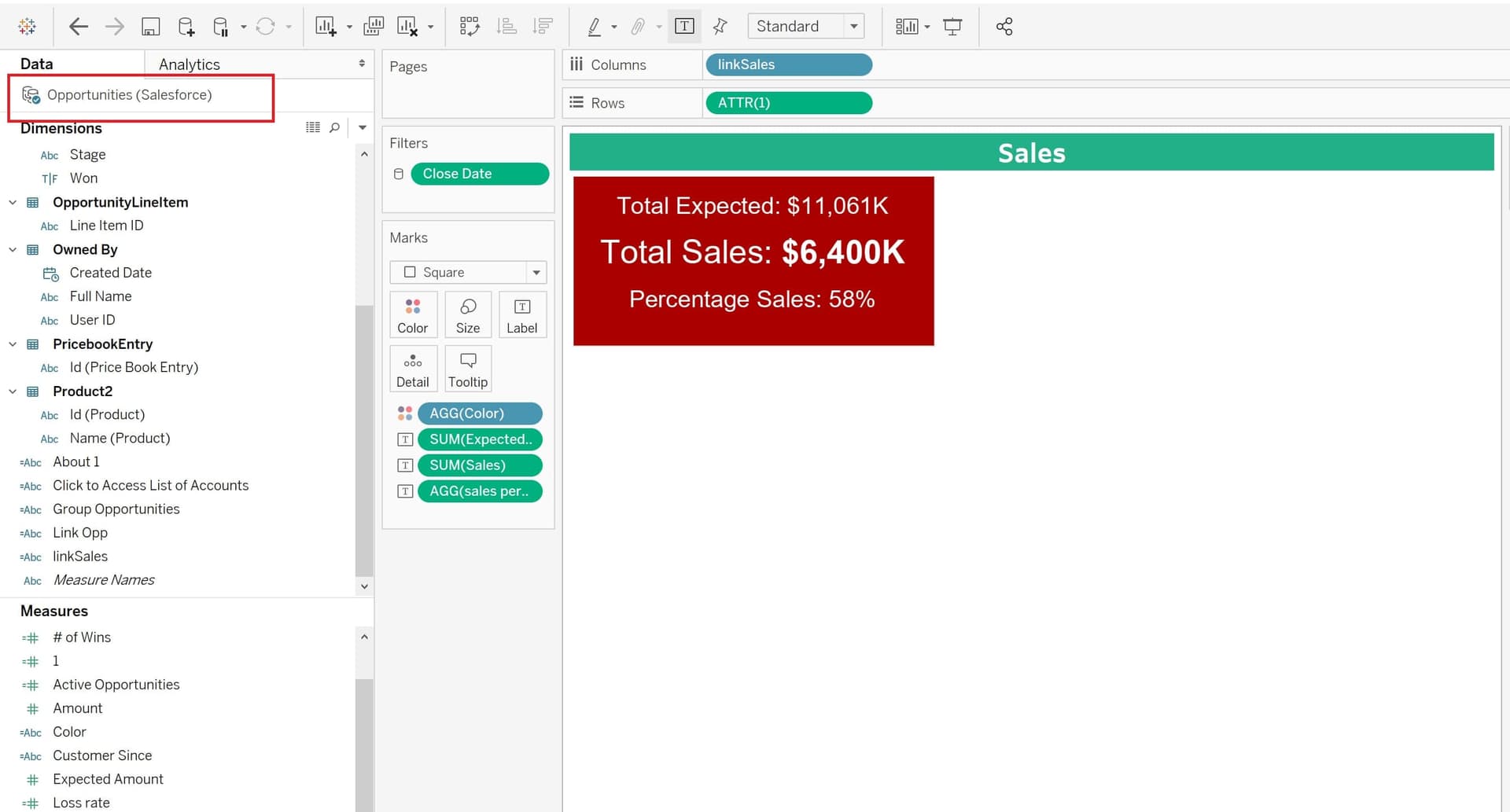Select the SUM(Sales) pill on Marks

click(x=480, y=465)
